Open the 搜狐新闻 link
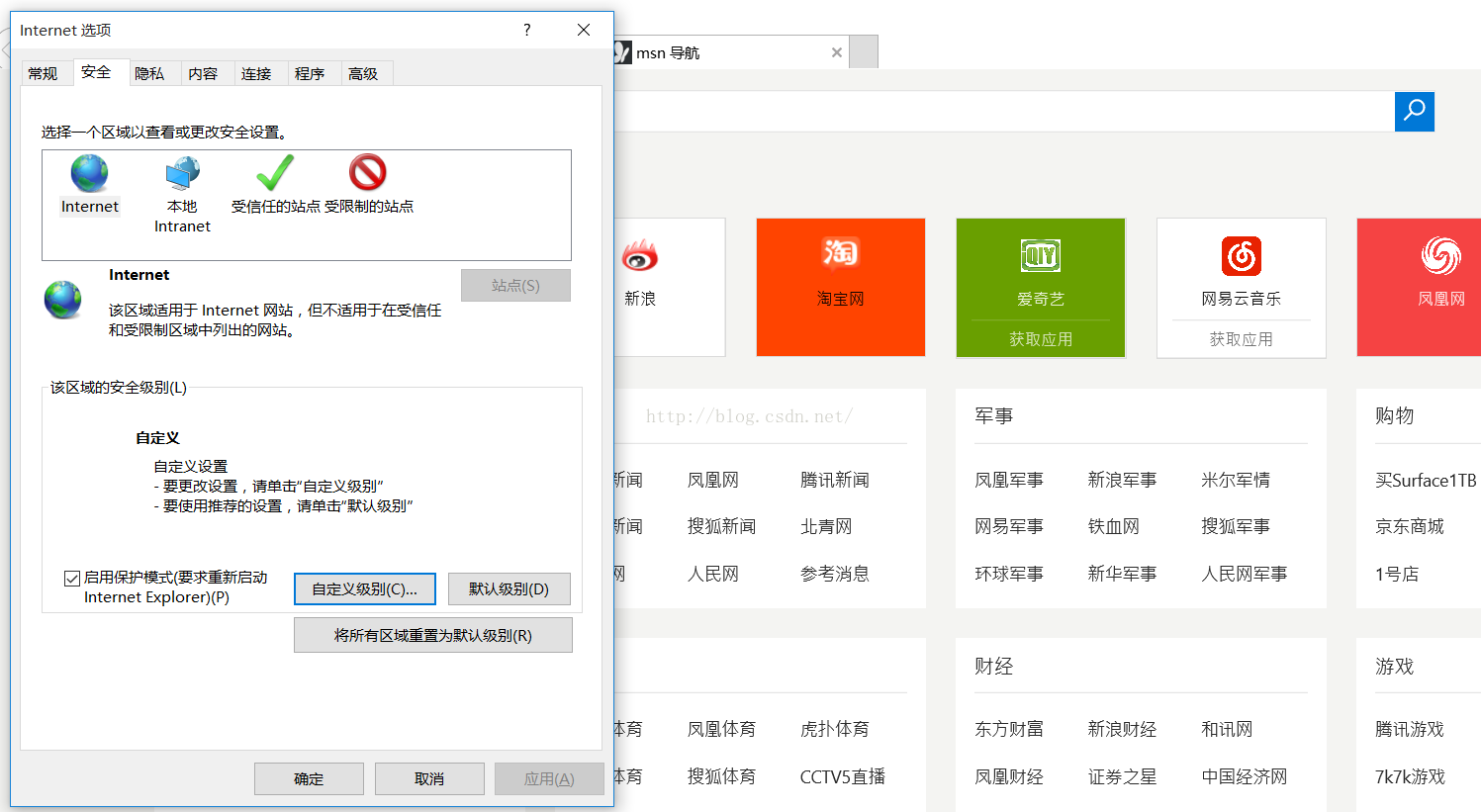Screen dimensions: 1481x812 [x=721, y=526]
